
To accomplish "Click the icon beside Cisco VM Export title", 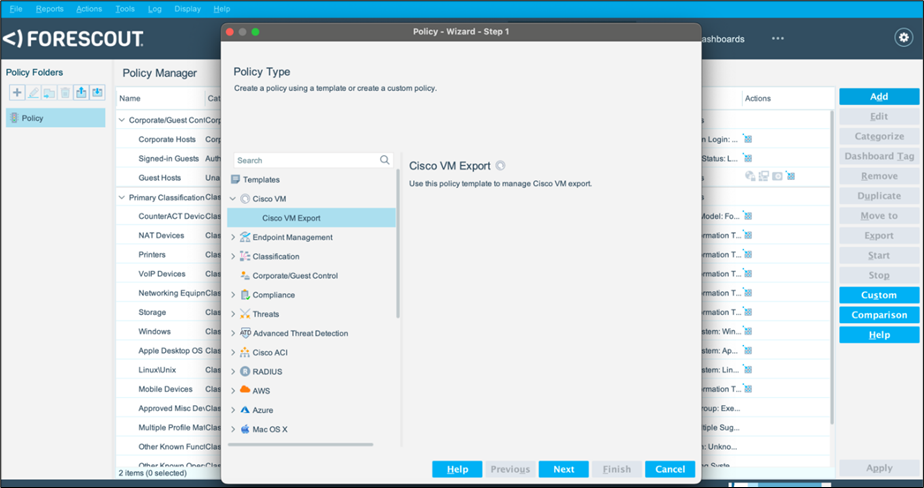I will [500, 166].
